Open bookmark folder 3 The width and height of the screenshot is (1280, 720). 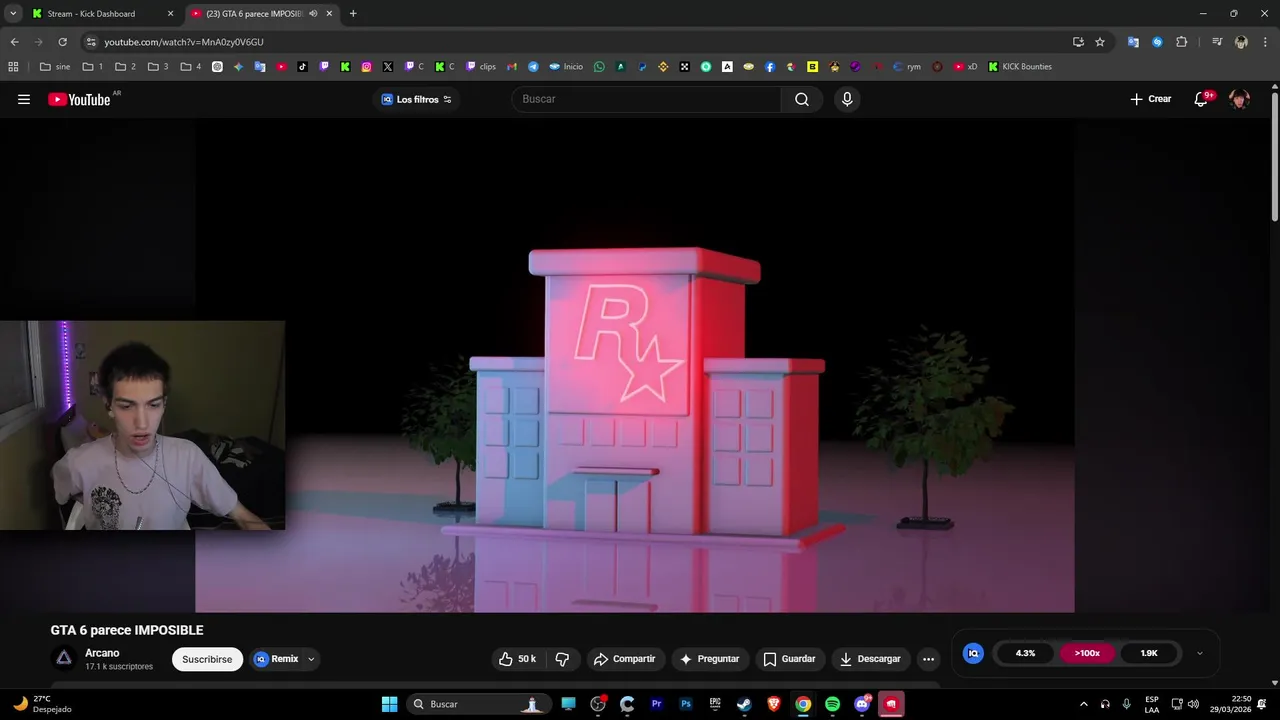pyautogui.click(x=158, y=67)
